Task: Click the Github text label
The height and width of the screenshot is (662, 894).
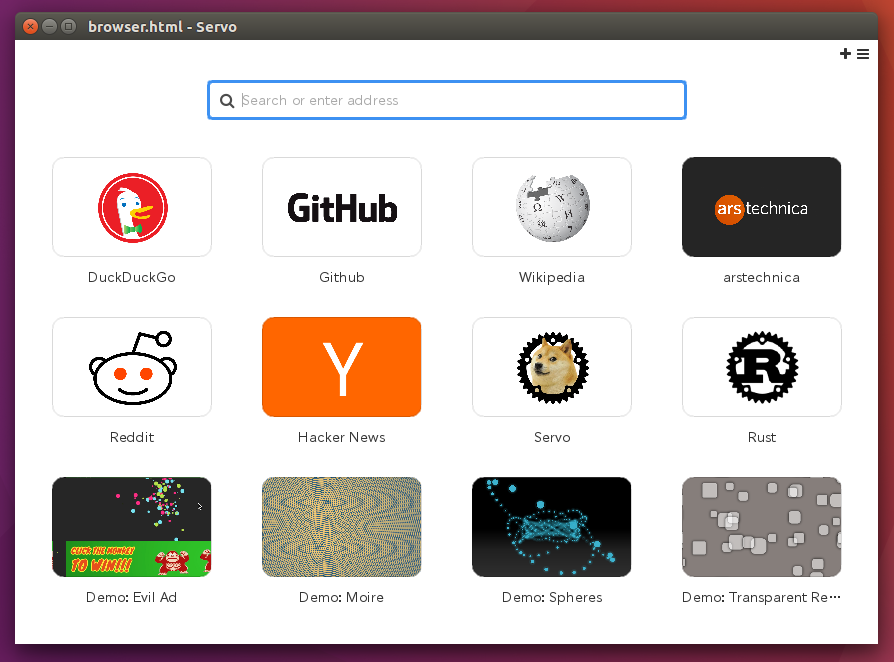Action: point(342,277)
